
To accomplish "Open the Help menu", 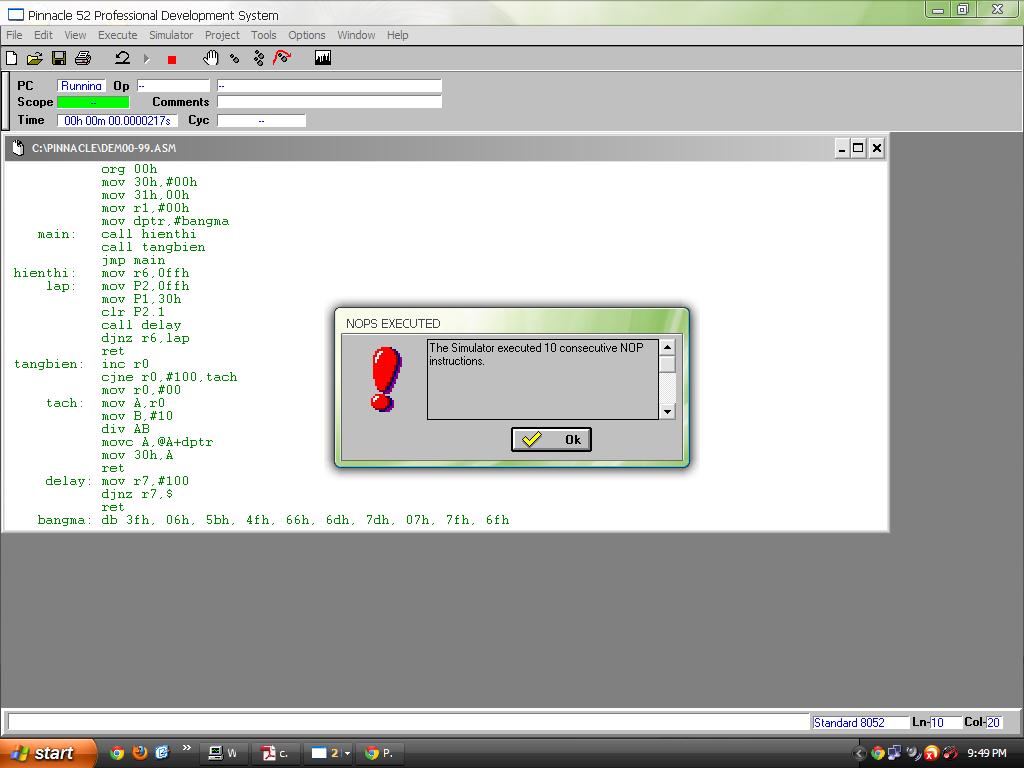I will click(x=397, y=35).
